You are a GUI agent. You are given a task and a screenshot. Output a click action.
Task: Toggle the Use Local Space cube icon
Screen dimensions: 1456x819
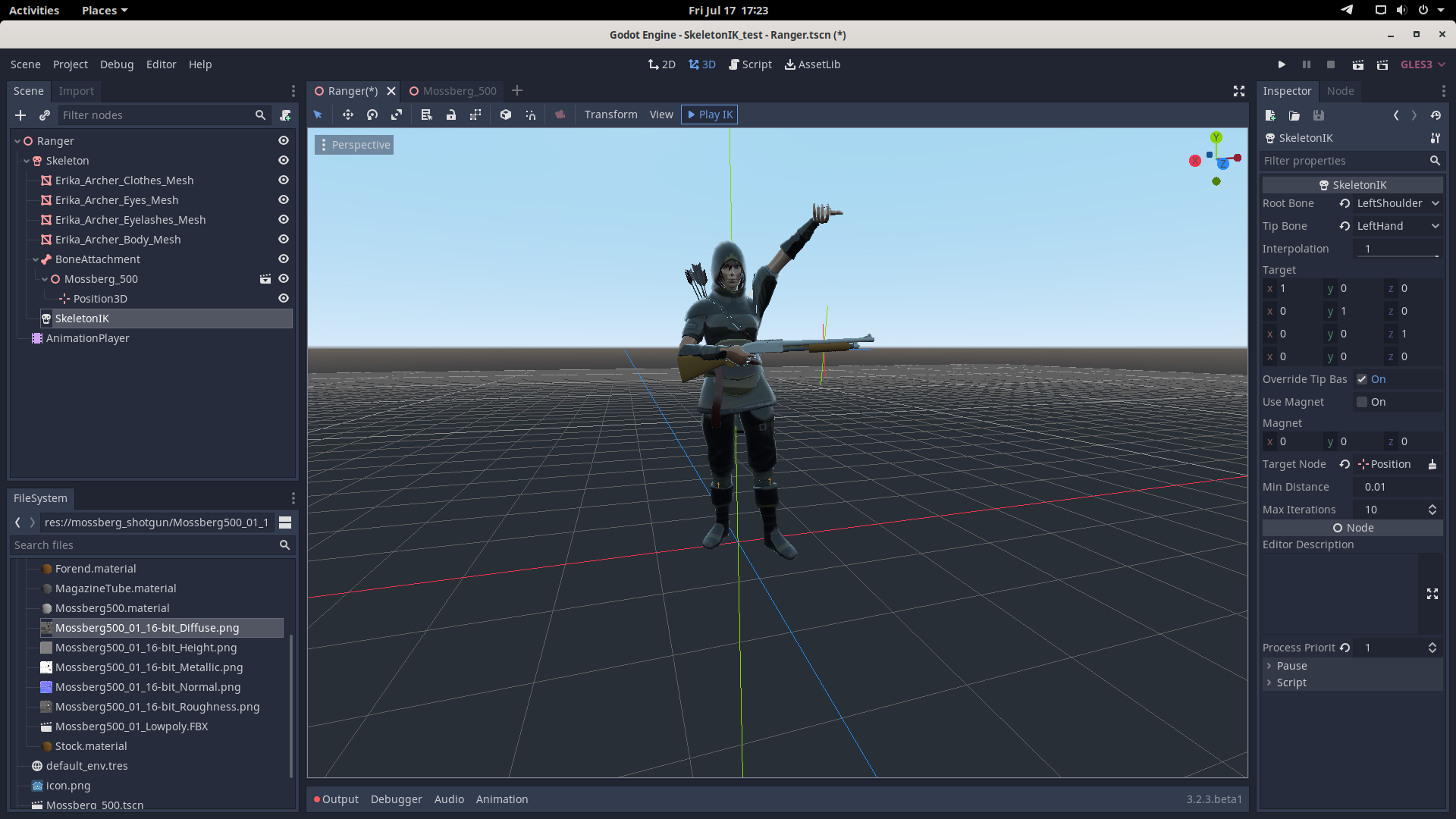tap(506, 115)
